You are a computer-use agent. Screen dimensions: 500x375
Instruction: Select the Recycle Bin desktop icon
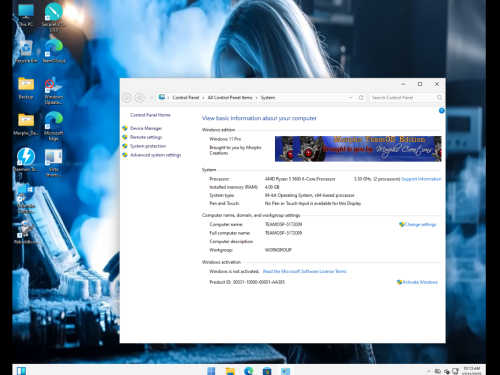pos(26,52)
